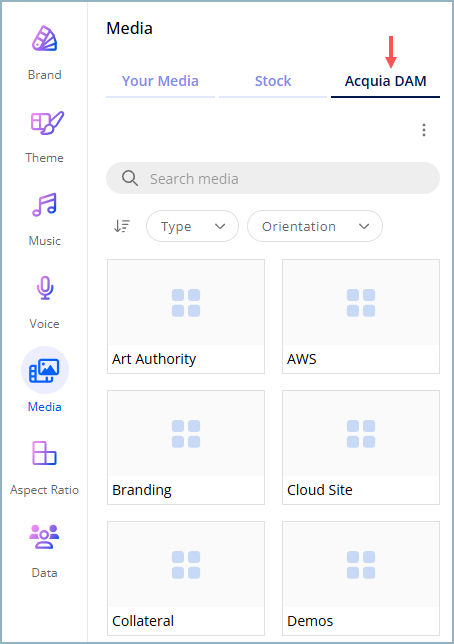Open the Brand panel icon
The height and width of the screenshot is (644, 454).
[44, 39]
